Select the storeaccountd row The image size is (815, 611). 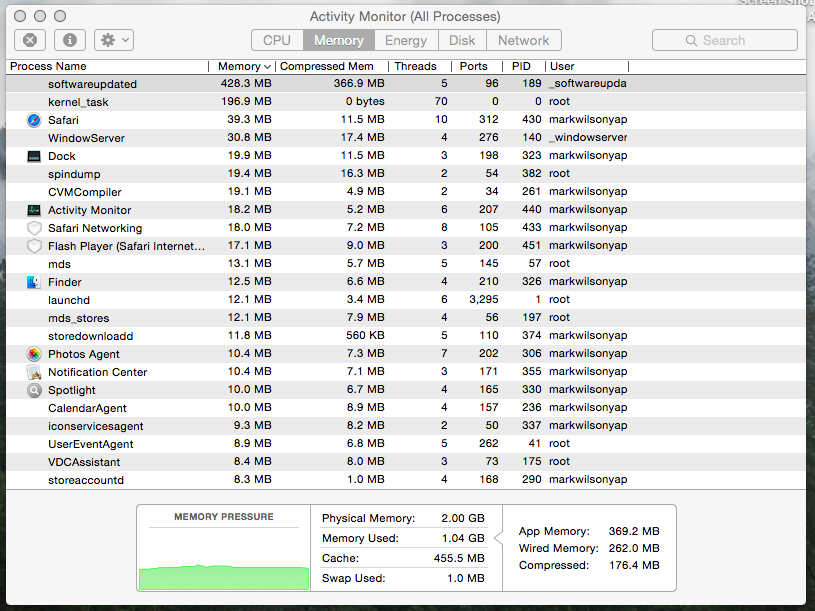[406, 480]
